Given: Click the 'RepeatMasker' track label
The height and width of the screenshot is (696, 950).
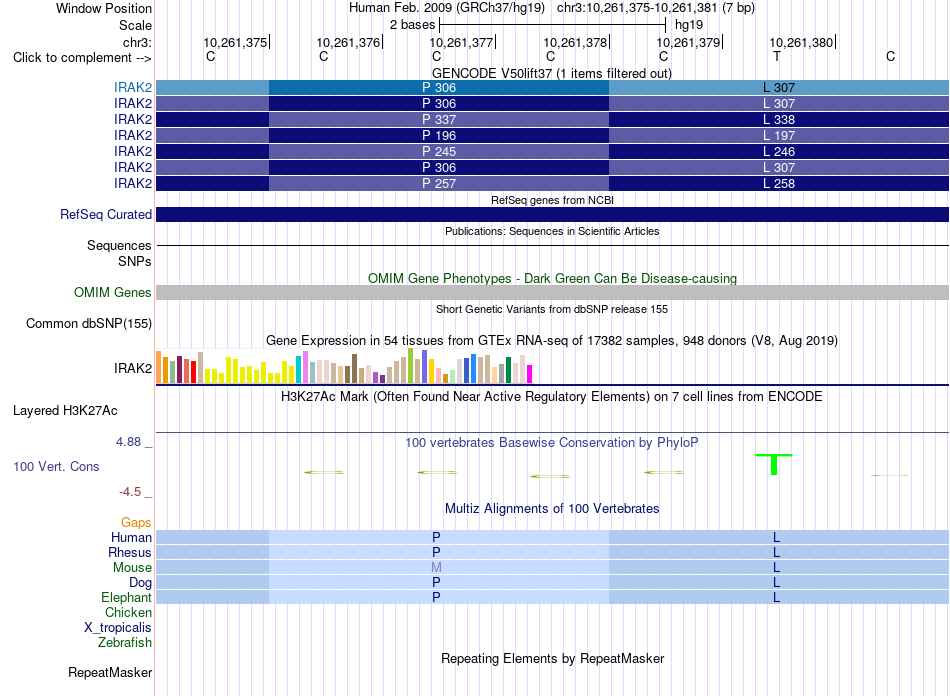Looking at the screenshot, I should 110,672.
